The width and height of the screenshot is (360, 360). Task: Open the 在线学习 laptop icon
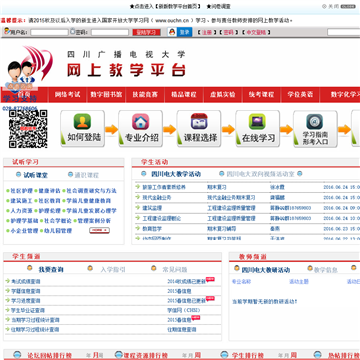coord(257,121)
